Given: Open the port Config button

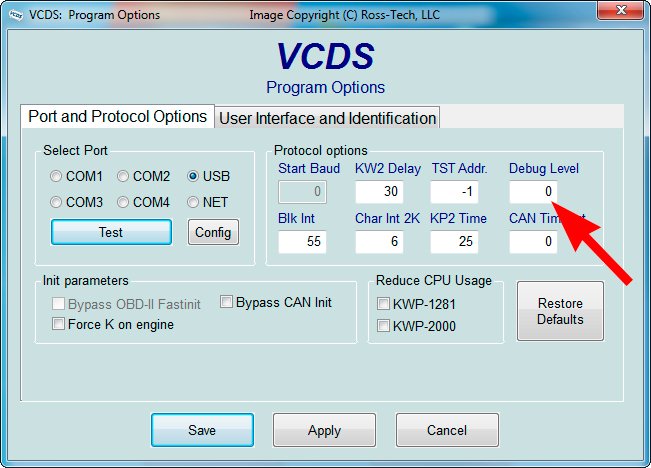Looking at the screenshot, I should (213, 232).
